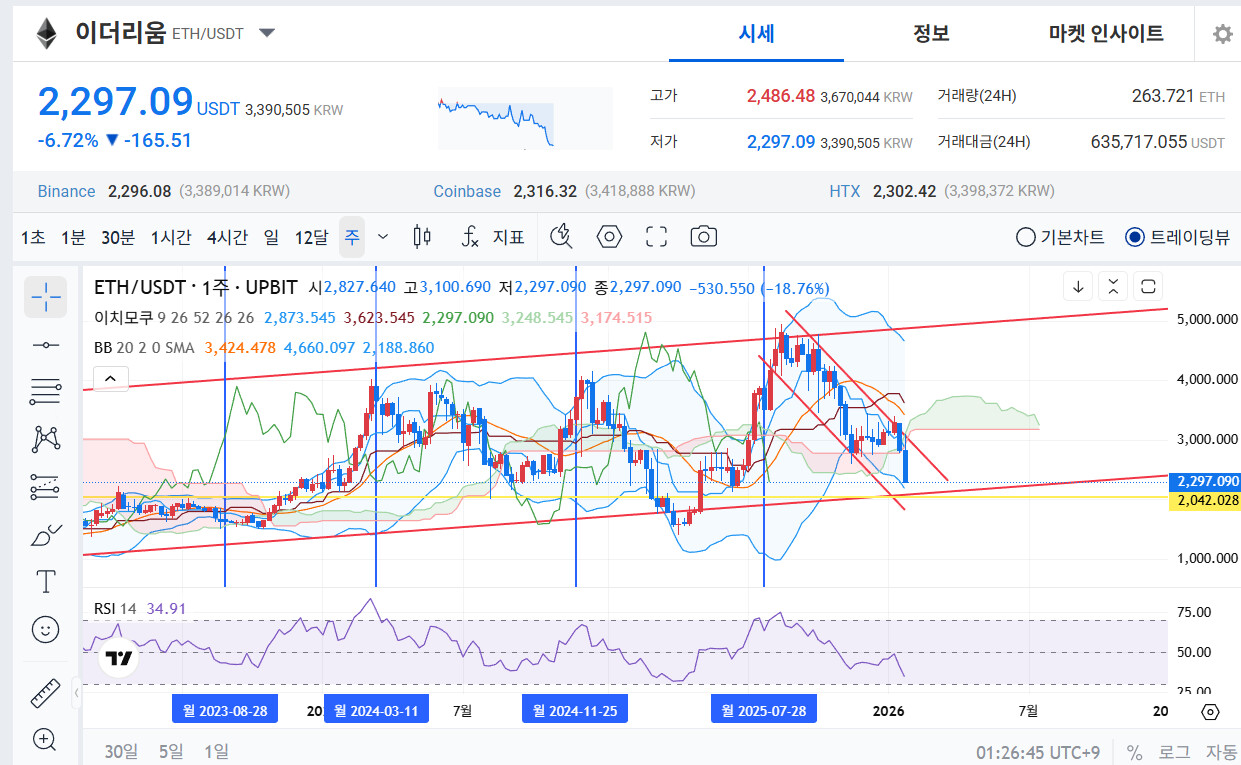
Task: Open the 01:26:45 UTC+9 timezone menu
Action: (x=1040, y=752)
